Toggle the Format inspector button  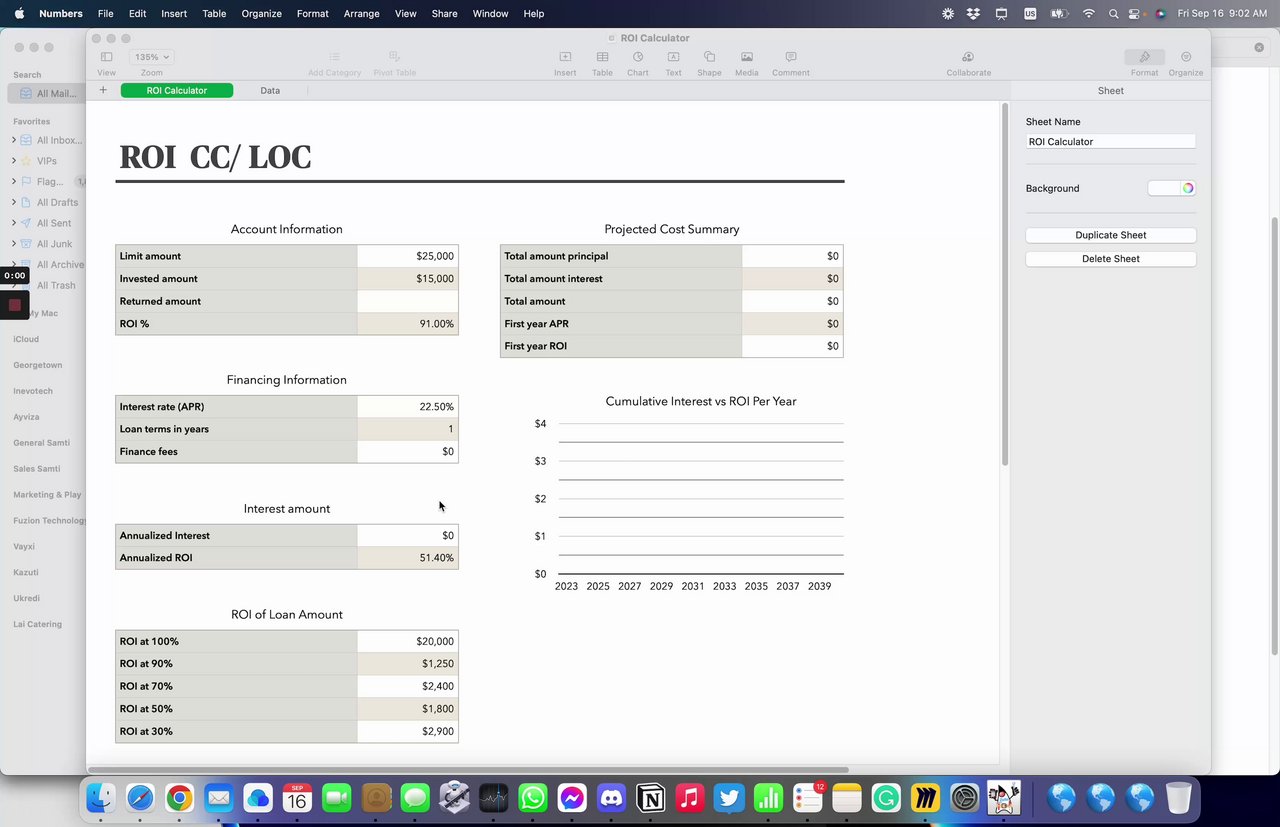pyautogui.click(x=1144, y=57)
